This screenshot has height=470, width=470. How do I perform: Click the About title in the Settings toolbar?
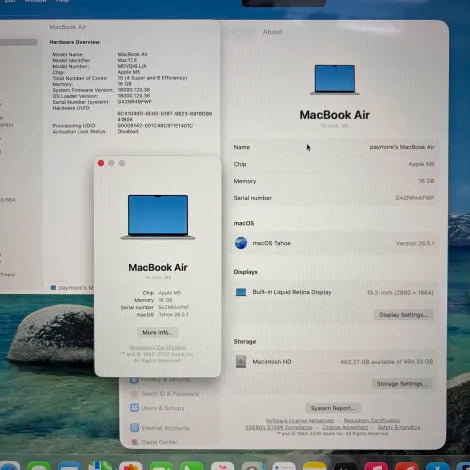coord(272,32)
